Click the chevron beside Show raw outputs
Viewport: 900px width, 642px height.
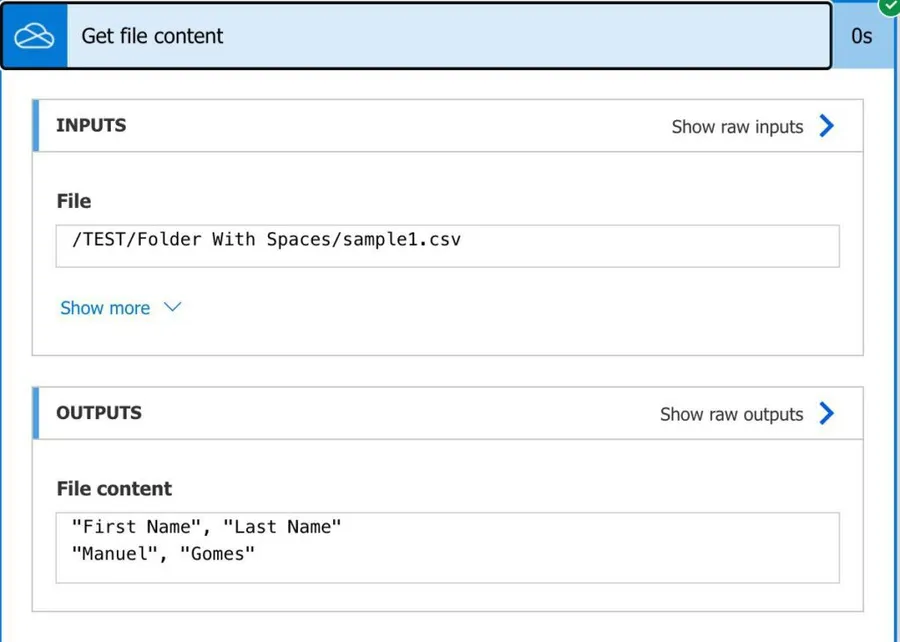click(826, 413)
